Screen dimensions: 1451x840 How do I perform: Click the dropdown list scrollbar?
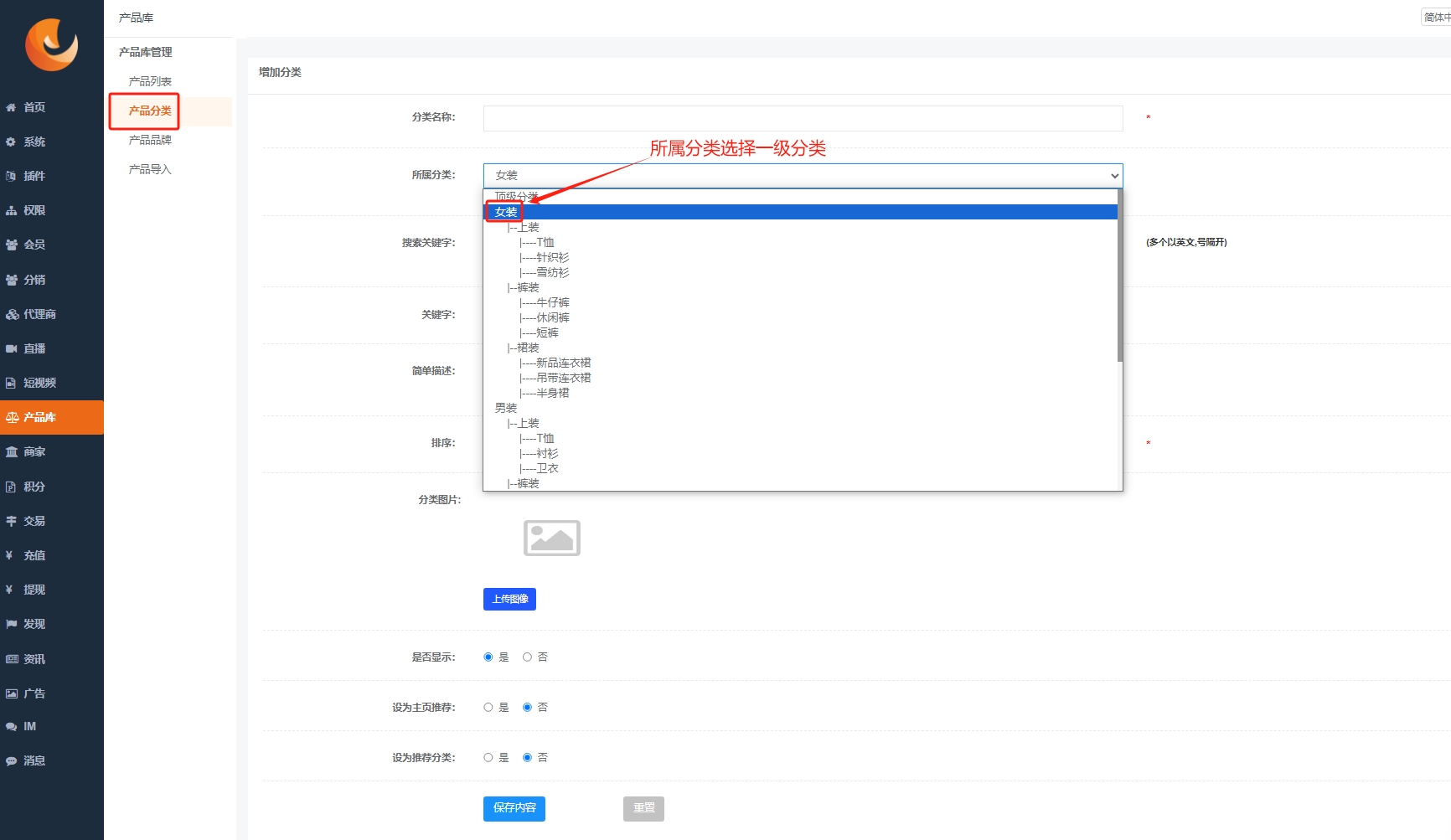click(x=1119, y=276)
